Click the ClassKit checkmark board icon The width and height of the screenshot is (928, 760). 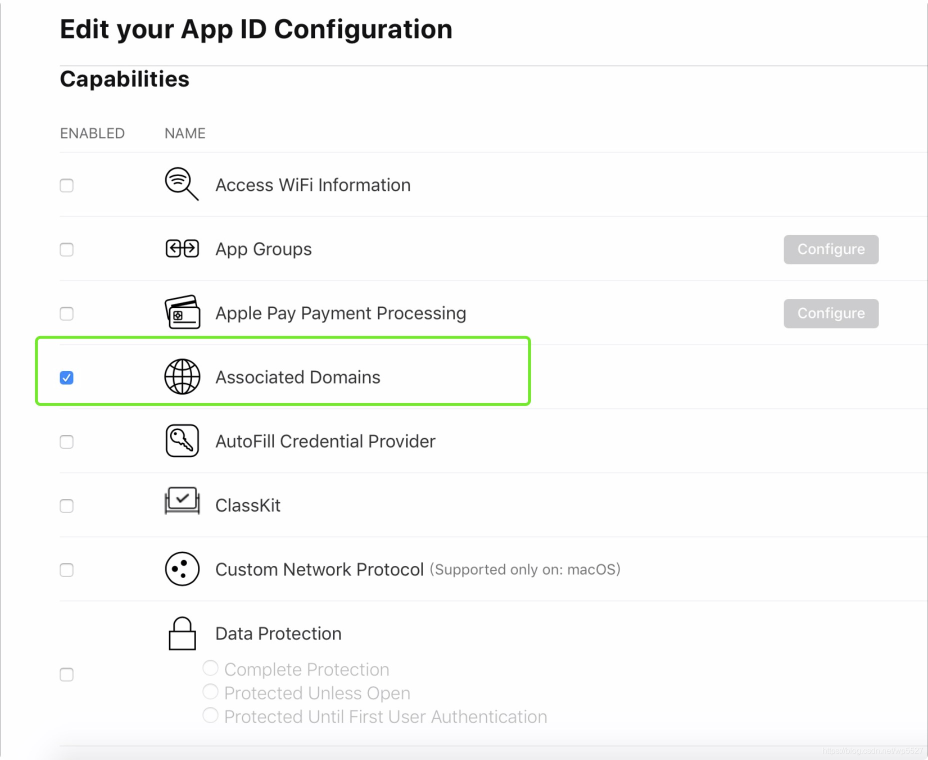pyautogui.click(x=182, y=501)
